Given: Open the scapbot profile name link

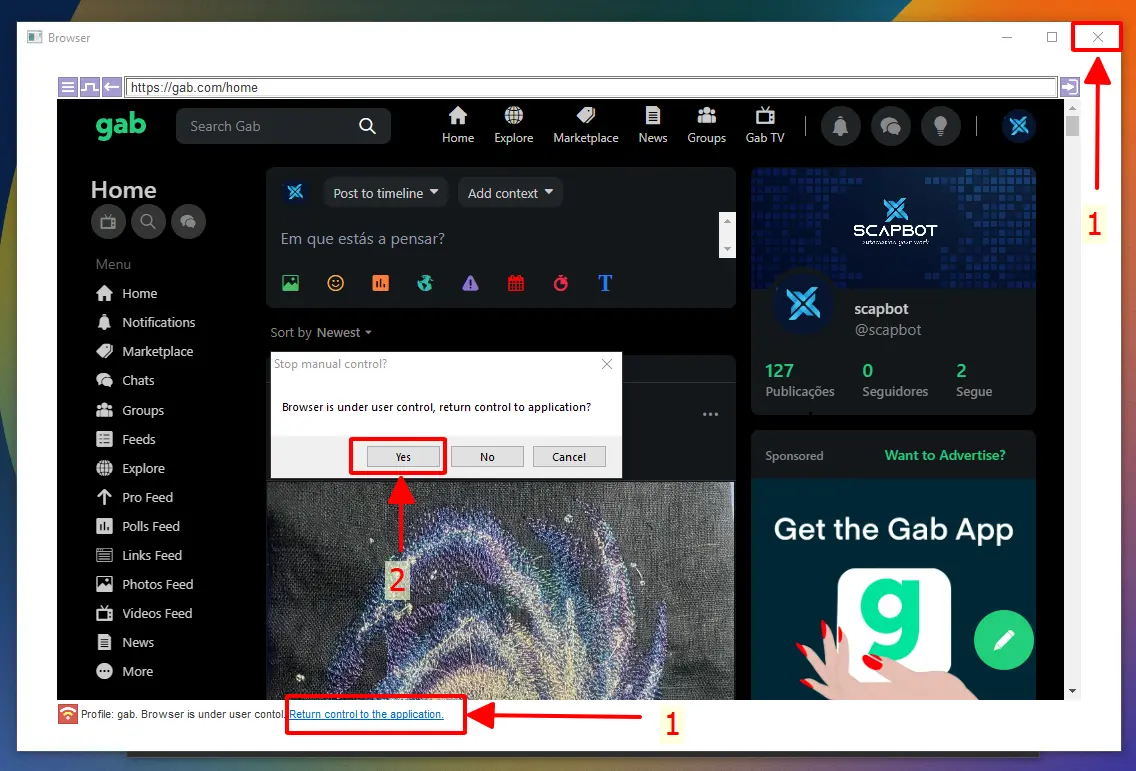Looking at the screenshot, I should pos(881,309).
